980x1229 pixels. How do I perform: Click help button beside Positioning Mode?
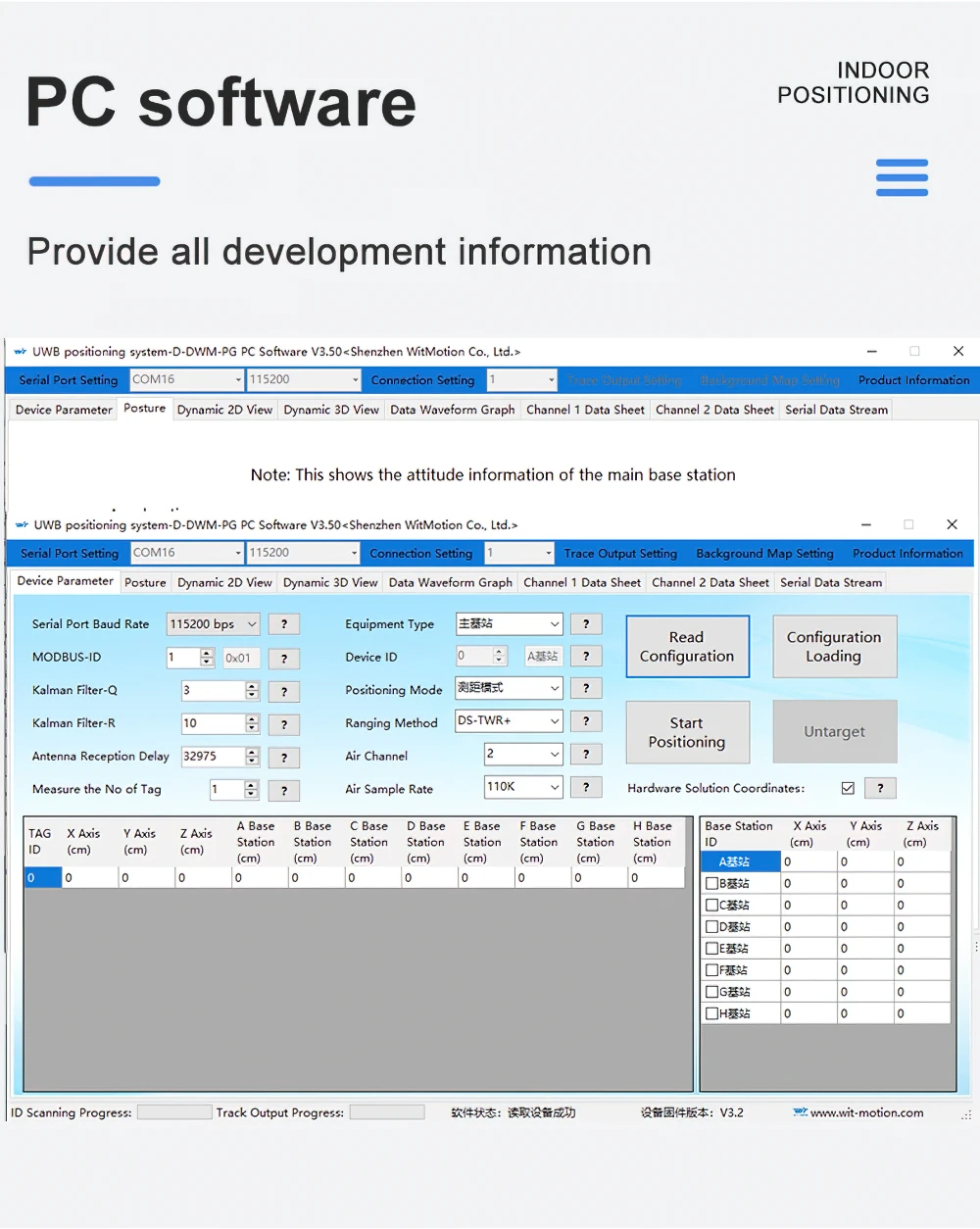586,689
